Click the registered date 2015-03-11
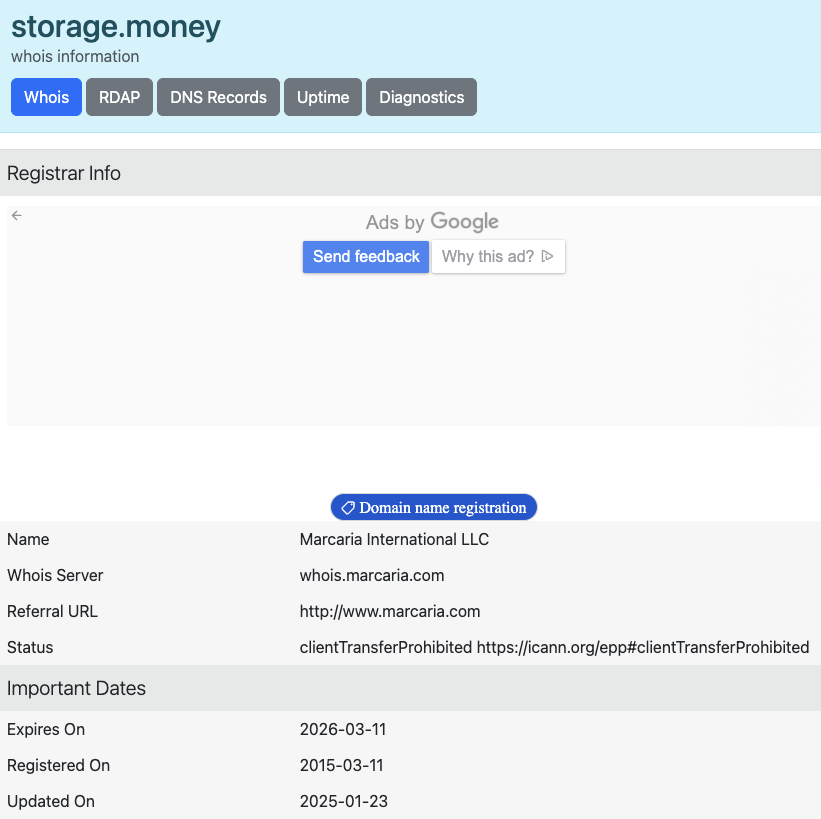821x819 pixels. pos(341,766)
